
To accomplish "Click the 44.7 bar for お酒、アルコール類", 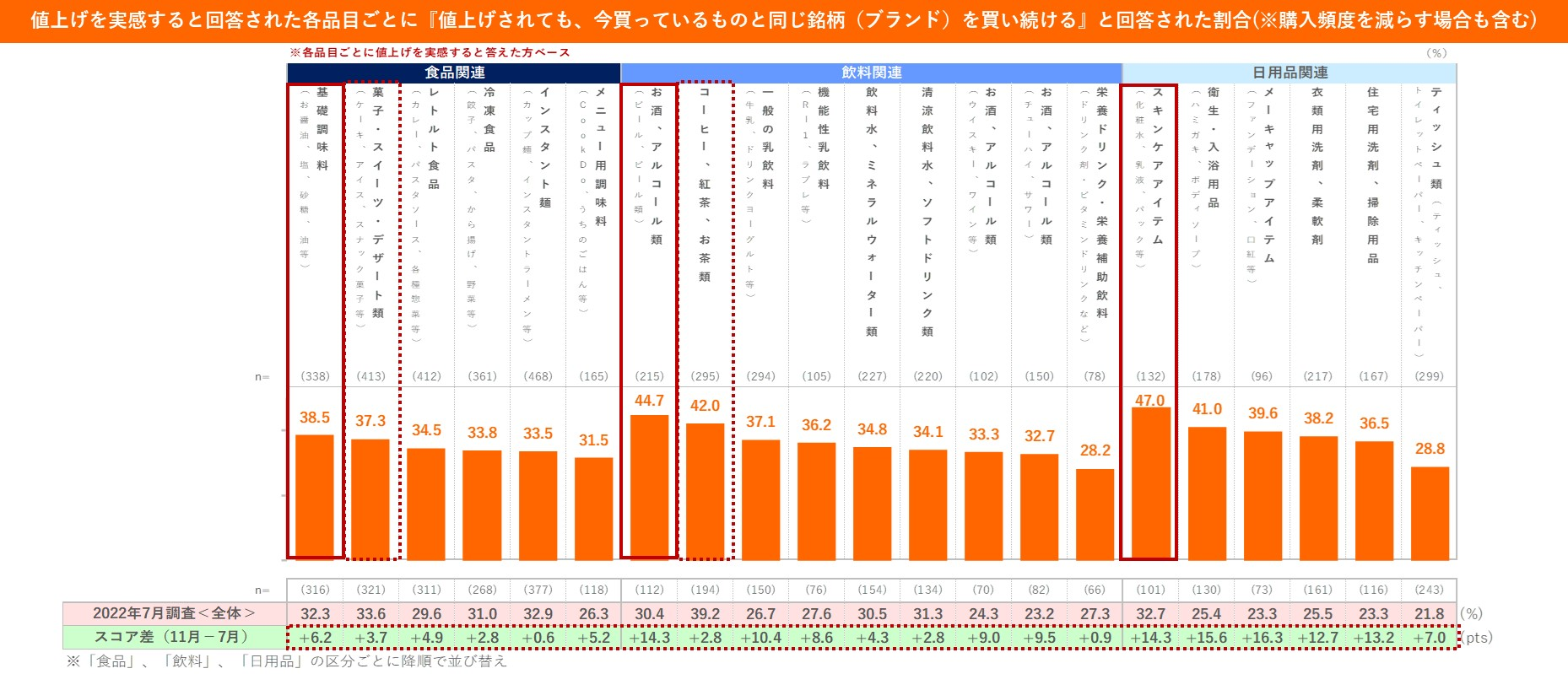I will 649,487.
